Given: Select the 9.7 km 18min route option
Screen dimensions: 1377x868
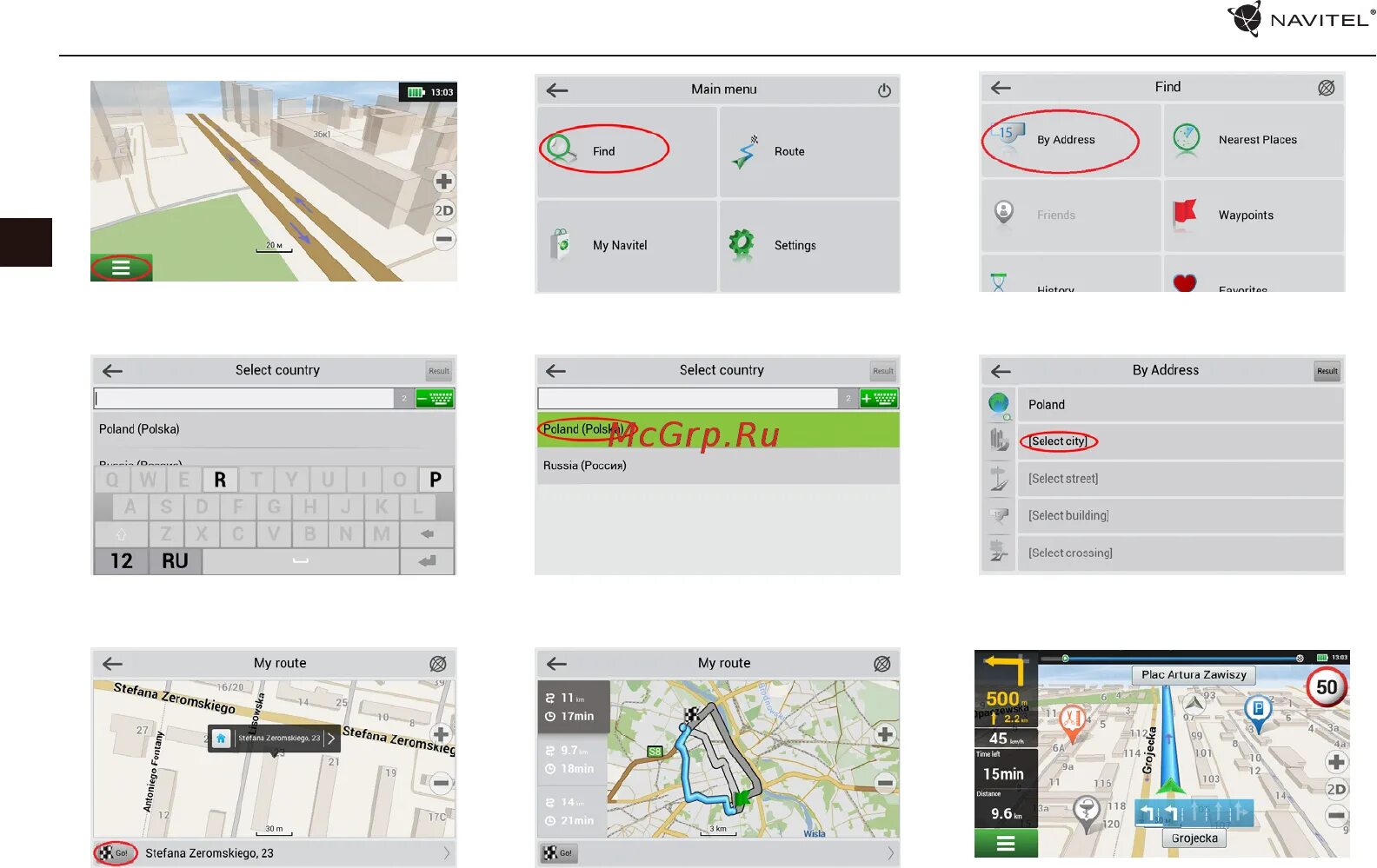Looking at the screenshot, I should tap(573, 759).
